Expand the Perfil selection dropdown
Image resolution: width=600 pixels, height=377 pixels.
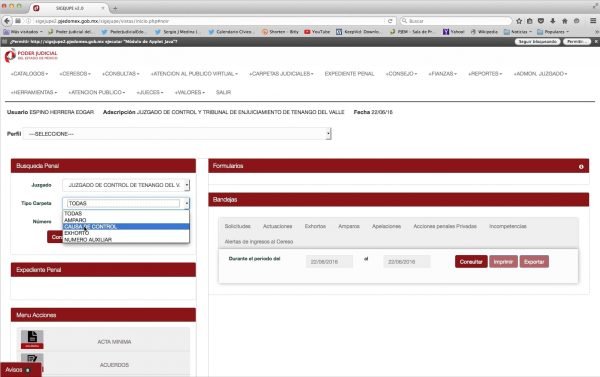177,134
